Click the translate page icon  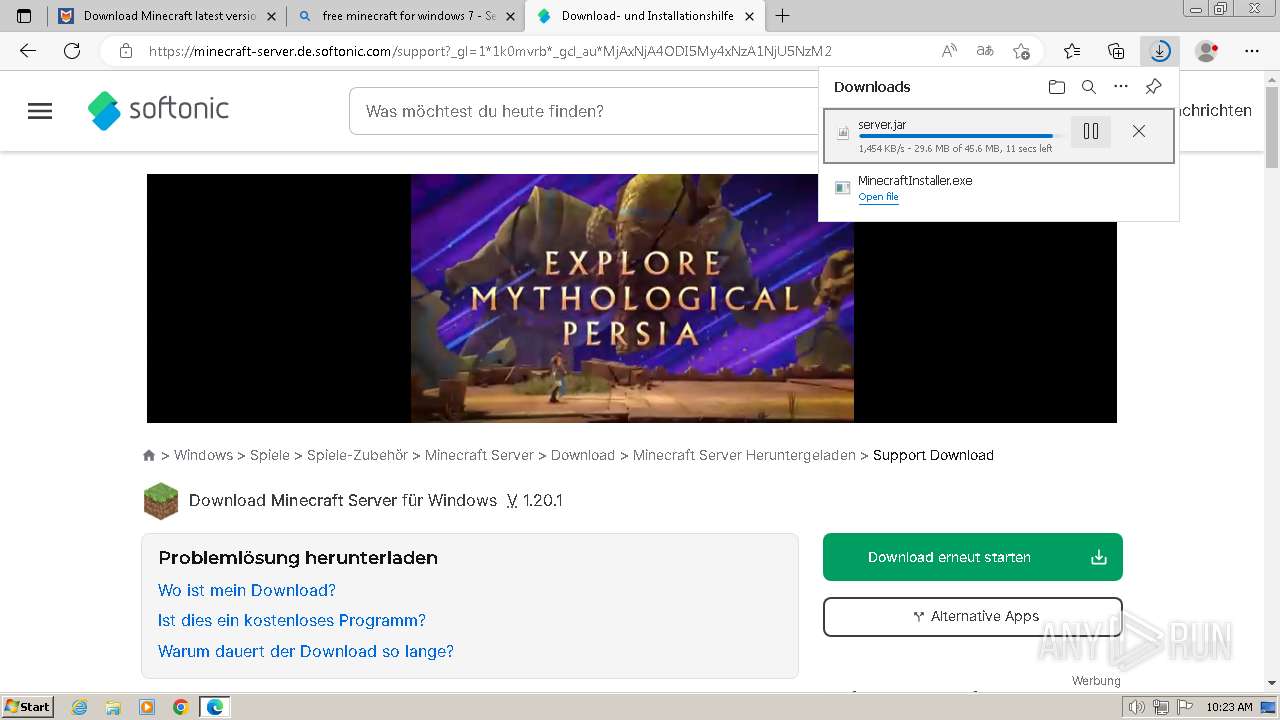(985, 51)
